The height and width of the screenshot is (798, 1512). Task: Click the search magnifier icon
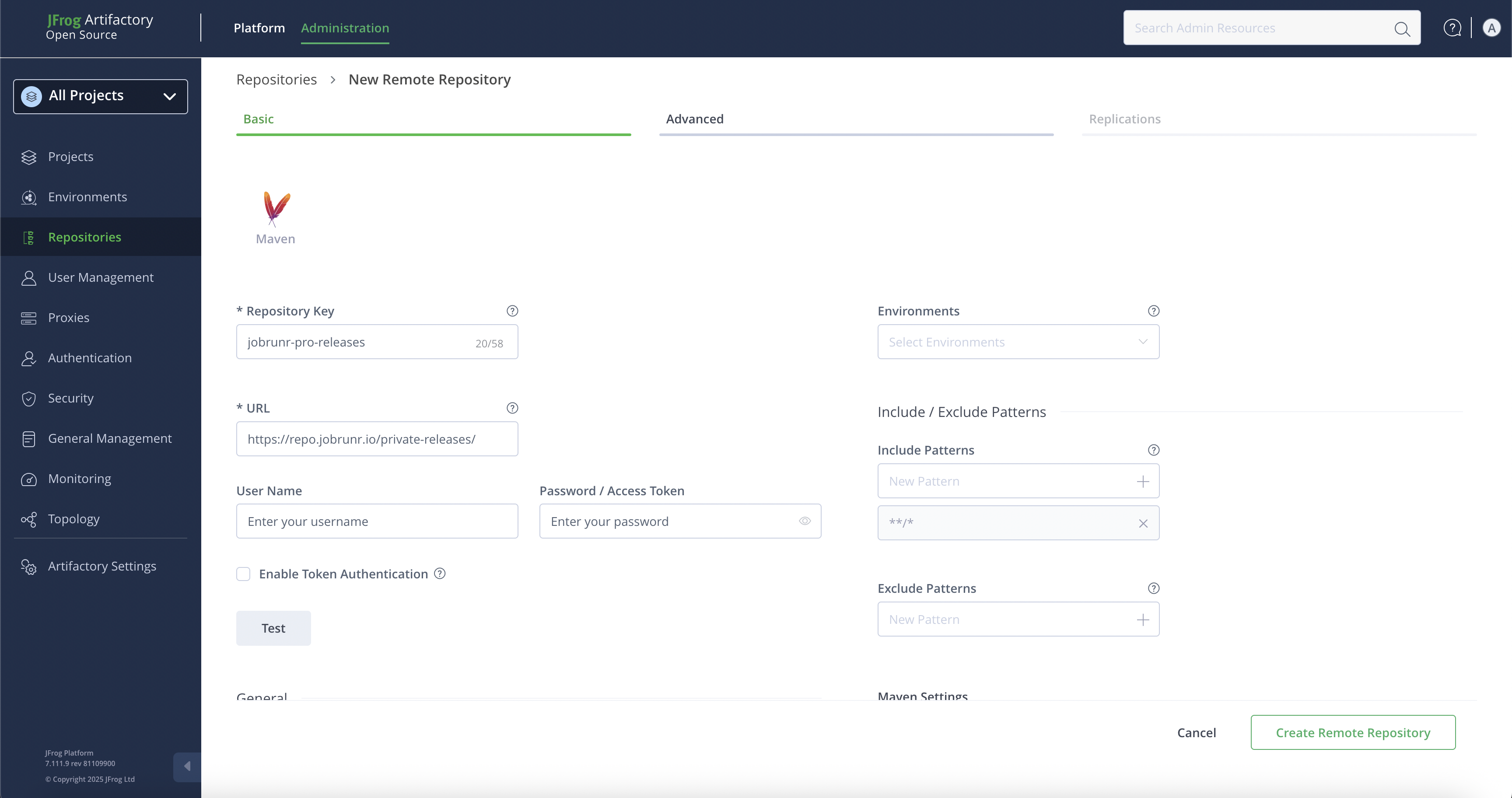click(x=1402, y=29)
